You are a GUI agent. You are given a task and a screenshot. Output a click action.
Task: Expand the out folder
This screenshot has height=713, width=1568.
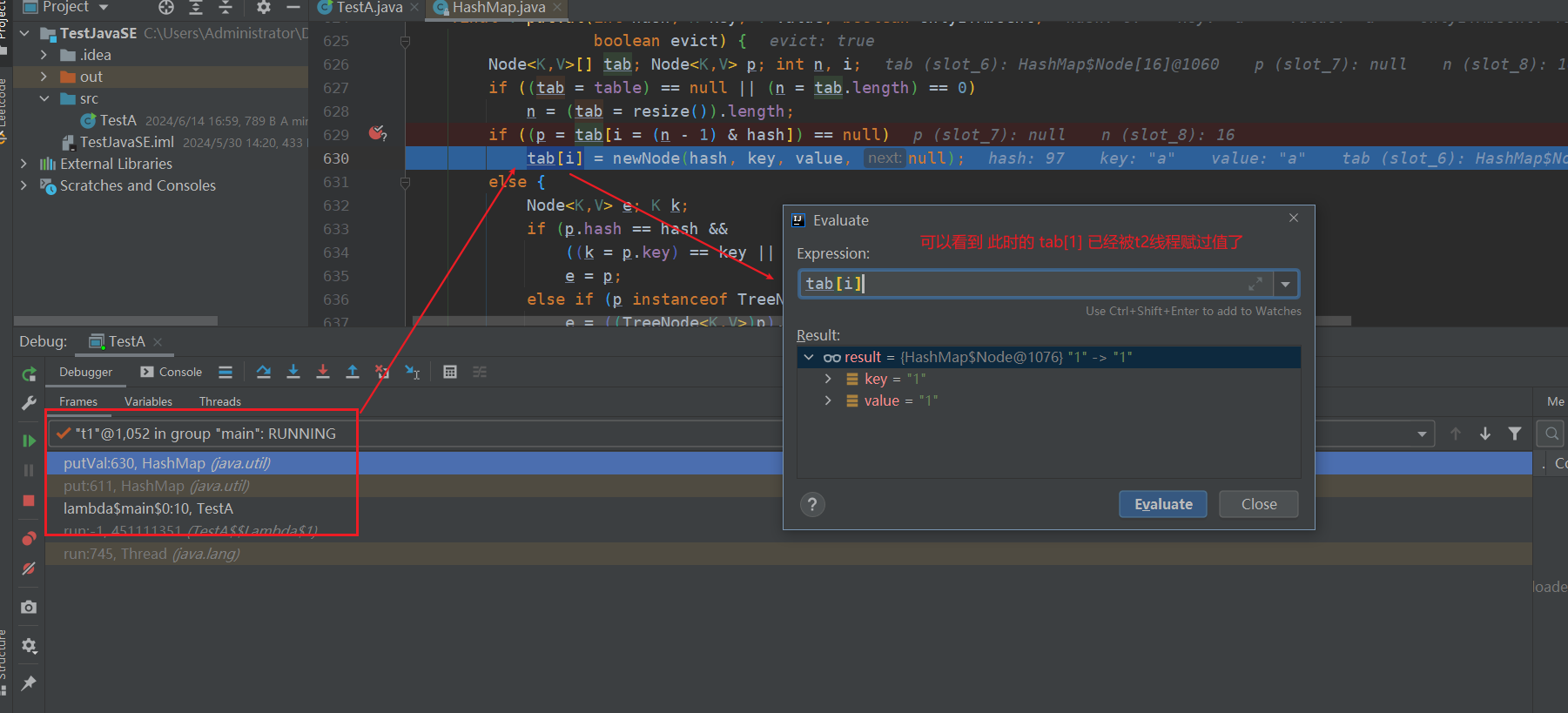point(44,77)
